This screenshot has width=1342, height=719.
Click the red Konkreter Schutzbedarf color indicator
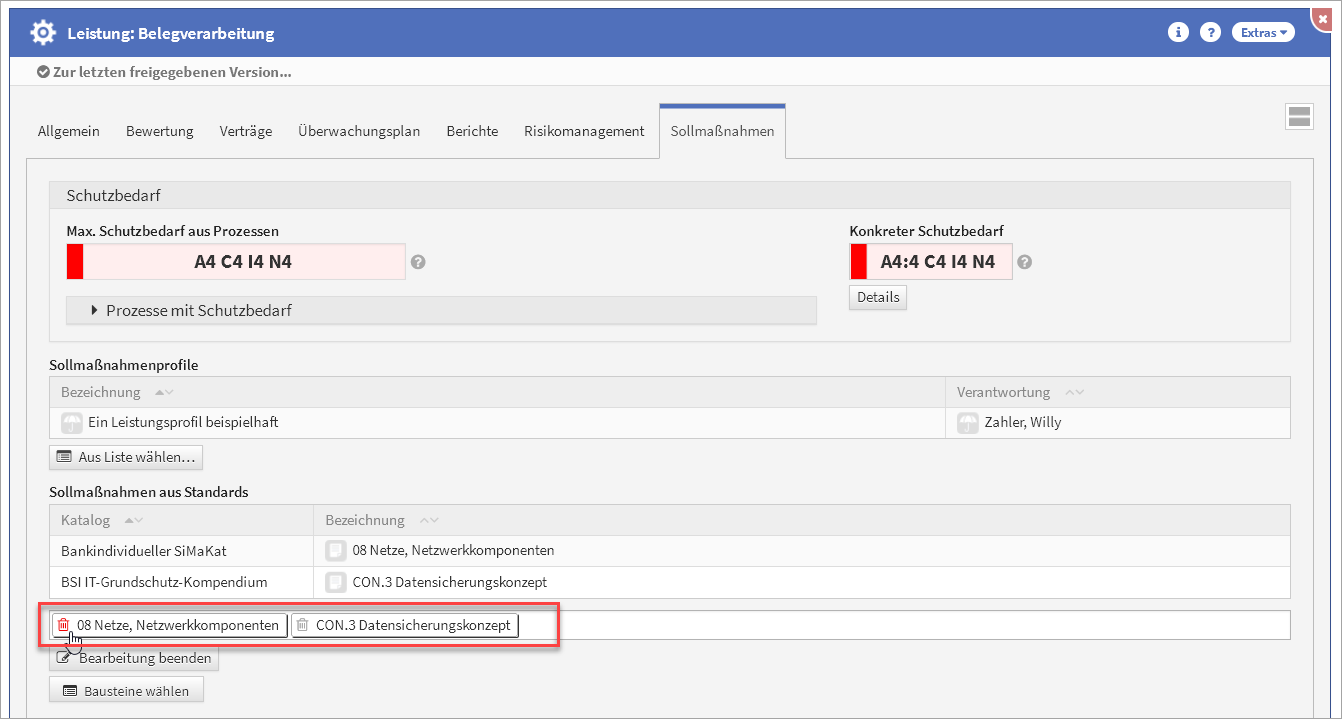tap(858, 262)
